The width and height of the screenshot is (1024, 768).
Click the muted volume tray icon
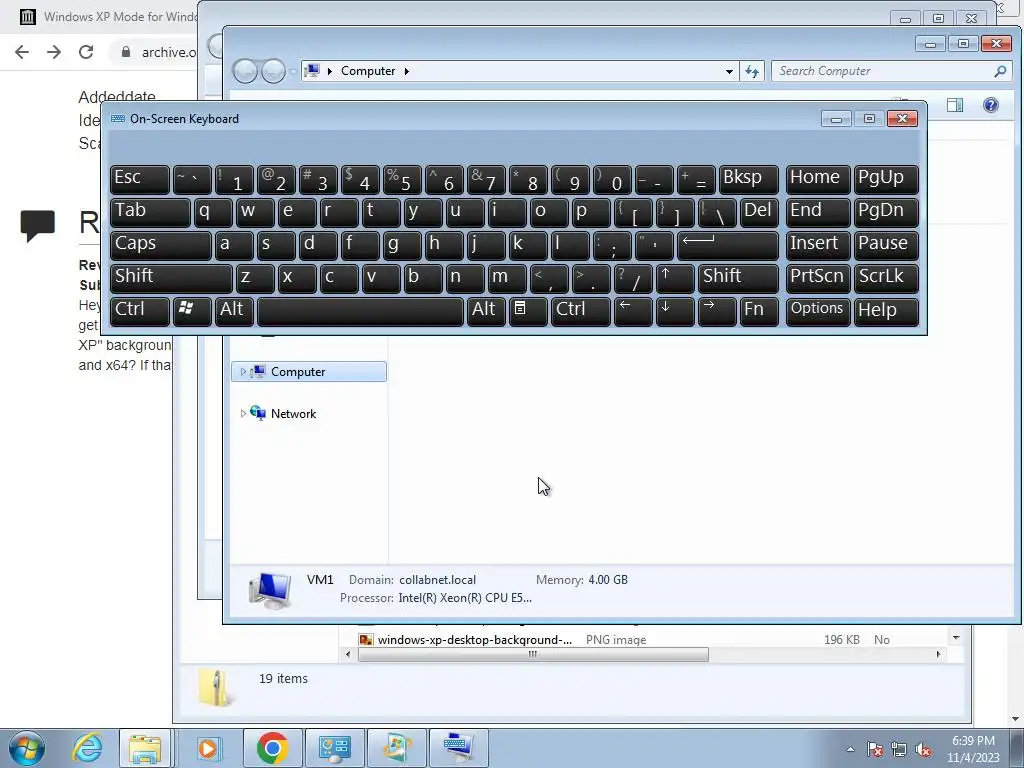pyautogui.click(x=923, y=750)
